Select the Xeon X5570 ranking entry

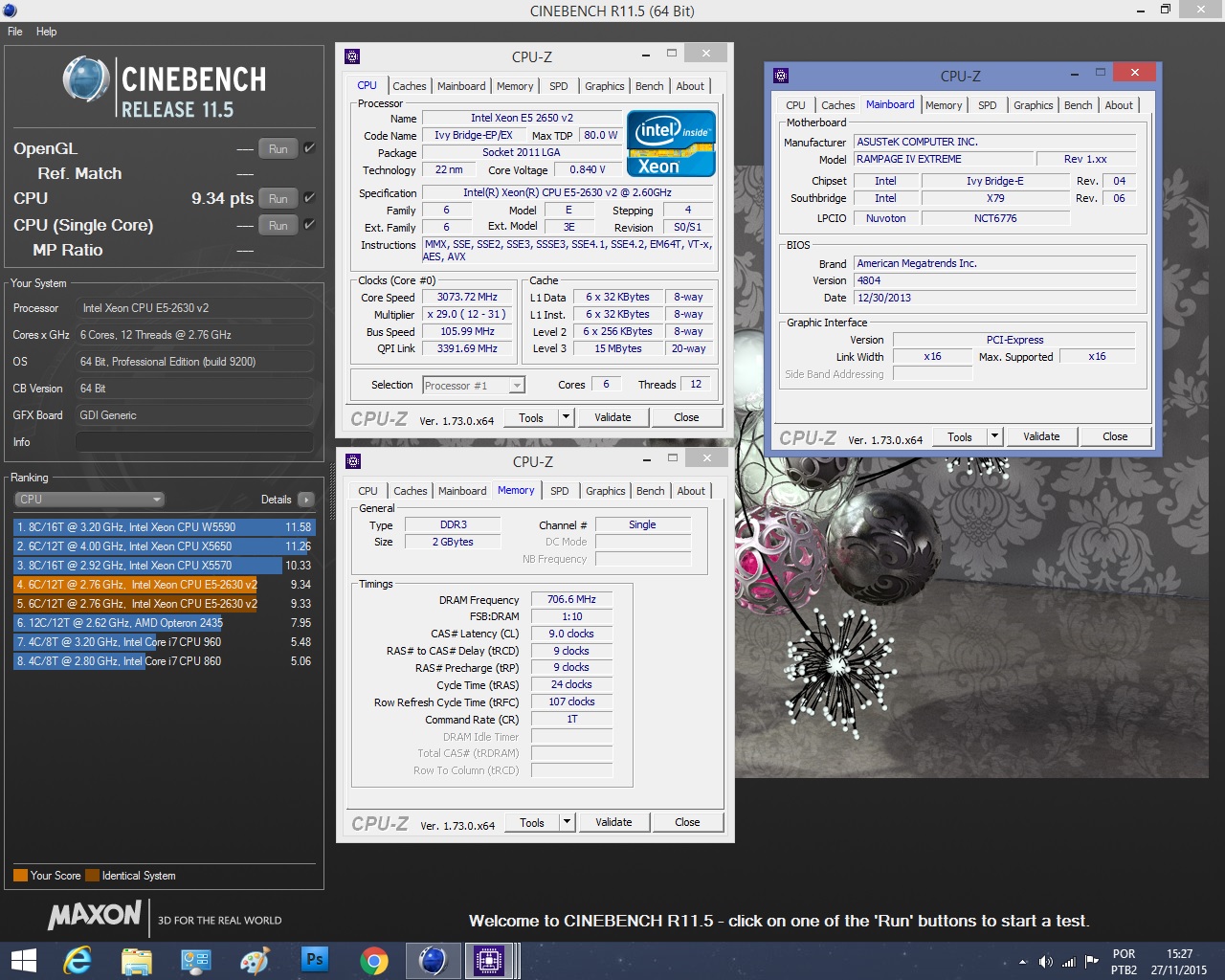pyautogui.click(x=164, y=566)
